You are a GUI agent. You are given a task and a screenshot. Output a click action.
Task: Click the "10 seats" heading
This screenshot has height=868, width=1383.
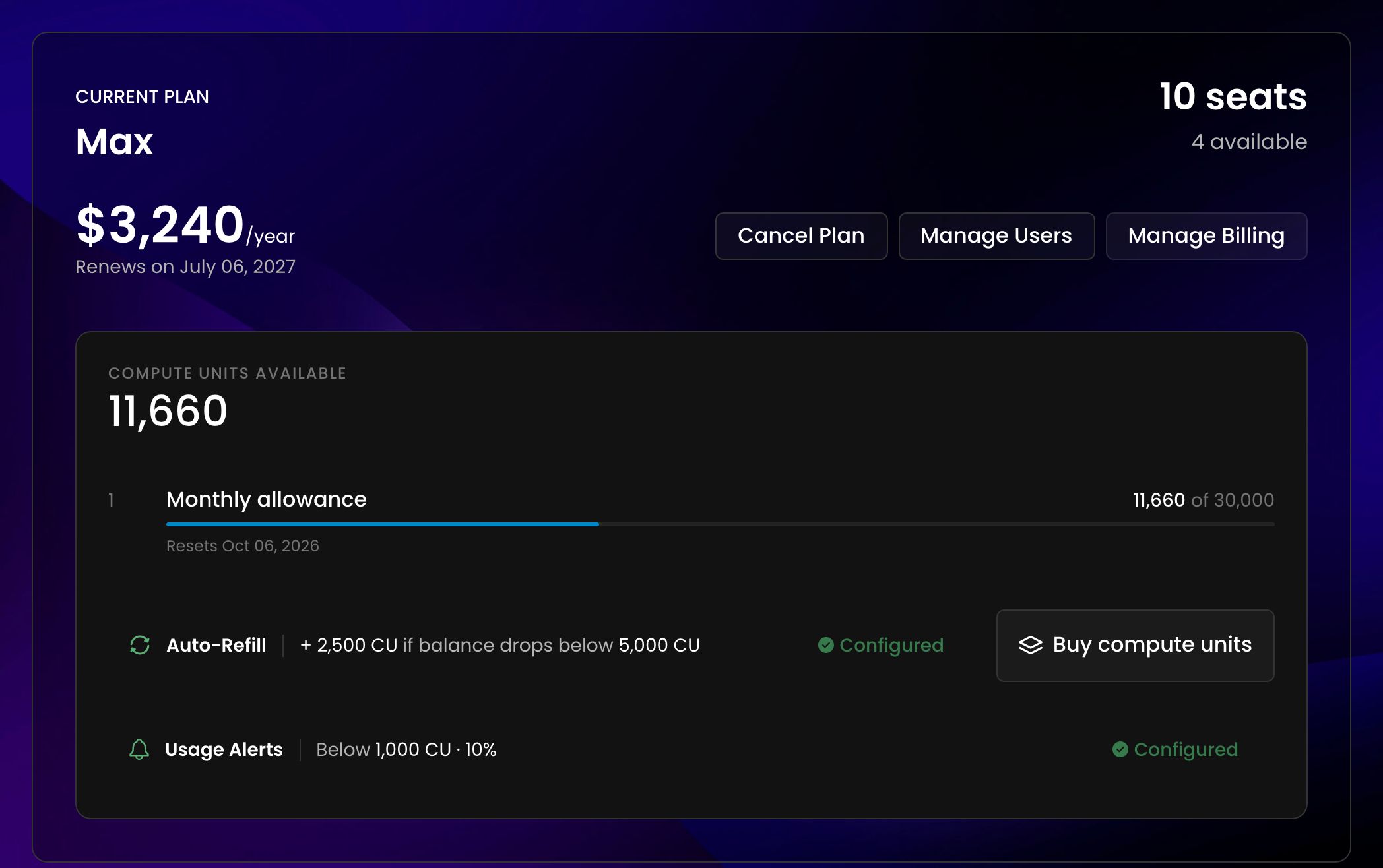(1233, 96)
